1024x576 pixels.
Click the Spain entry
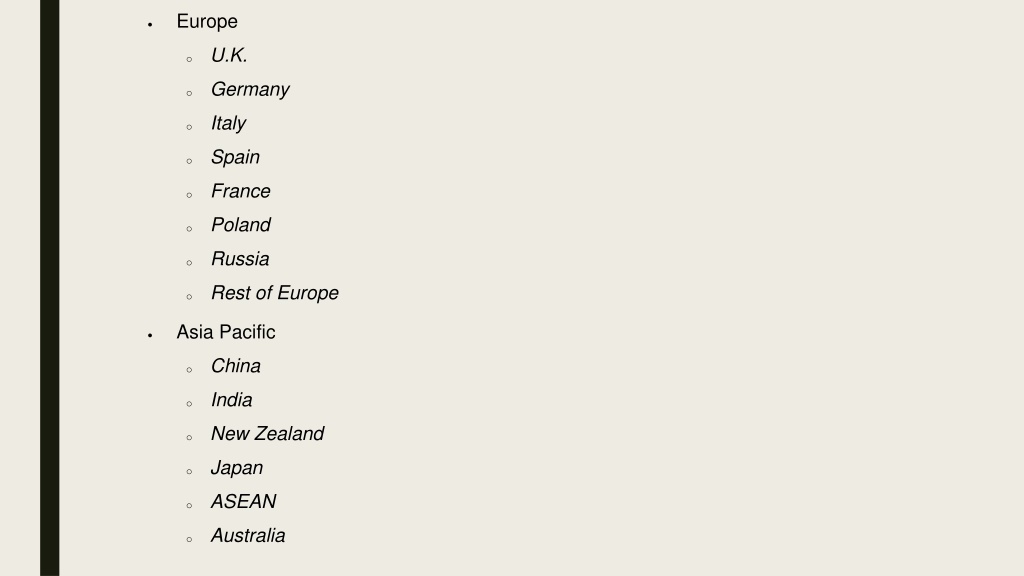point(235,157)
